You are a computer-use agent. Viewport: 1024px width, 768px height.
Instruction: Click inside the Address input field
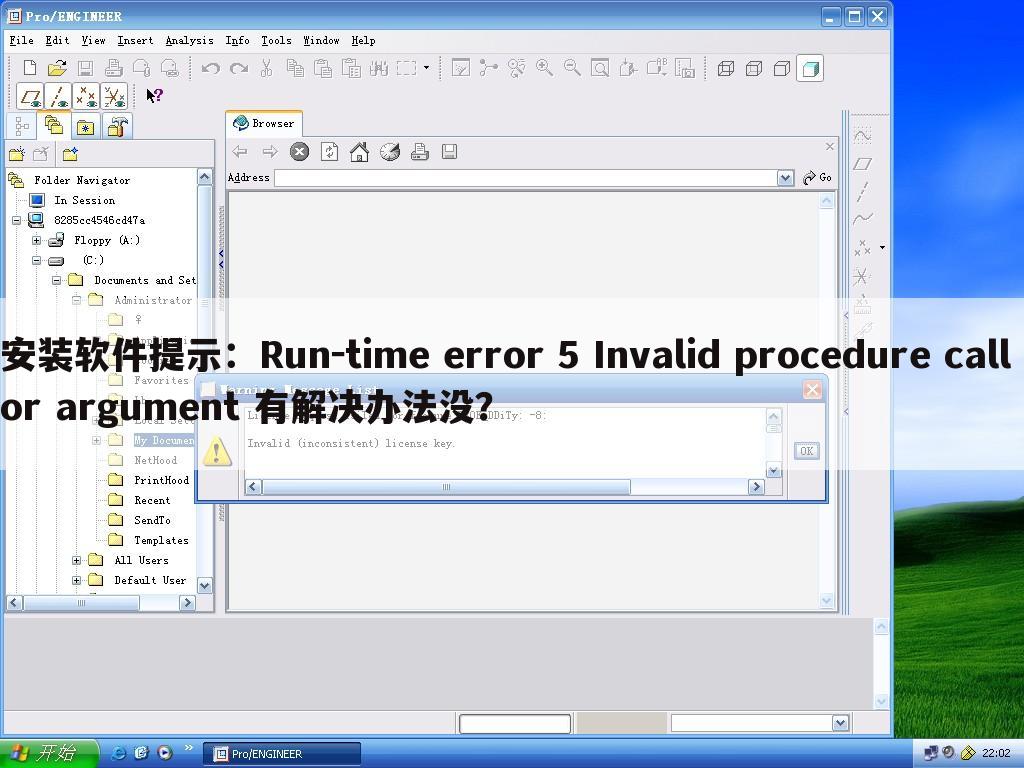526,178
